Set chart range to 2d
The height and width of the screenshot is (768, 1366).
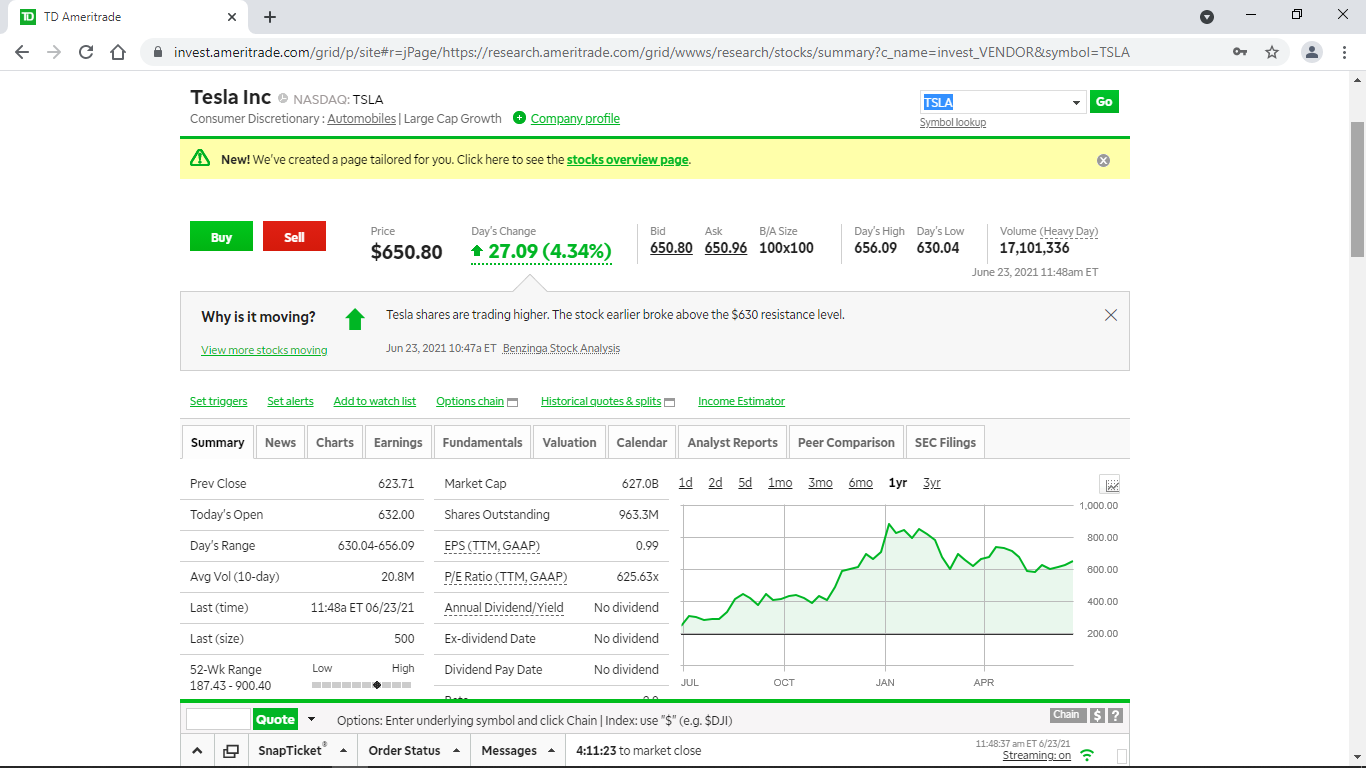point(715,483)
